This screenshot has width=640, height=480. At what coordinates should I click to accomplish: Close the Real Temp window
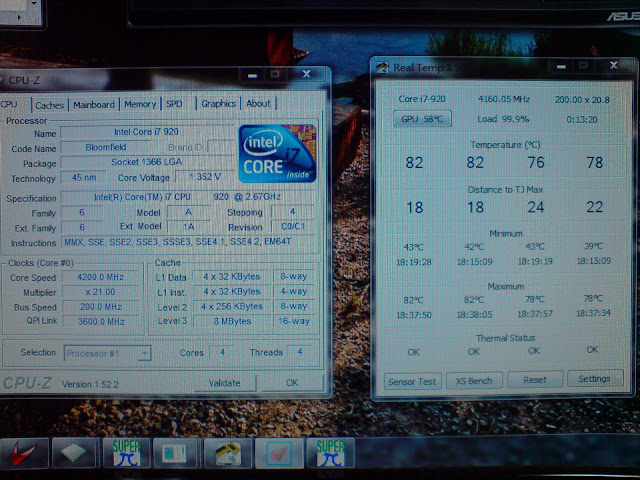[613, 65]
